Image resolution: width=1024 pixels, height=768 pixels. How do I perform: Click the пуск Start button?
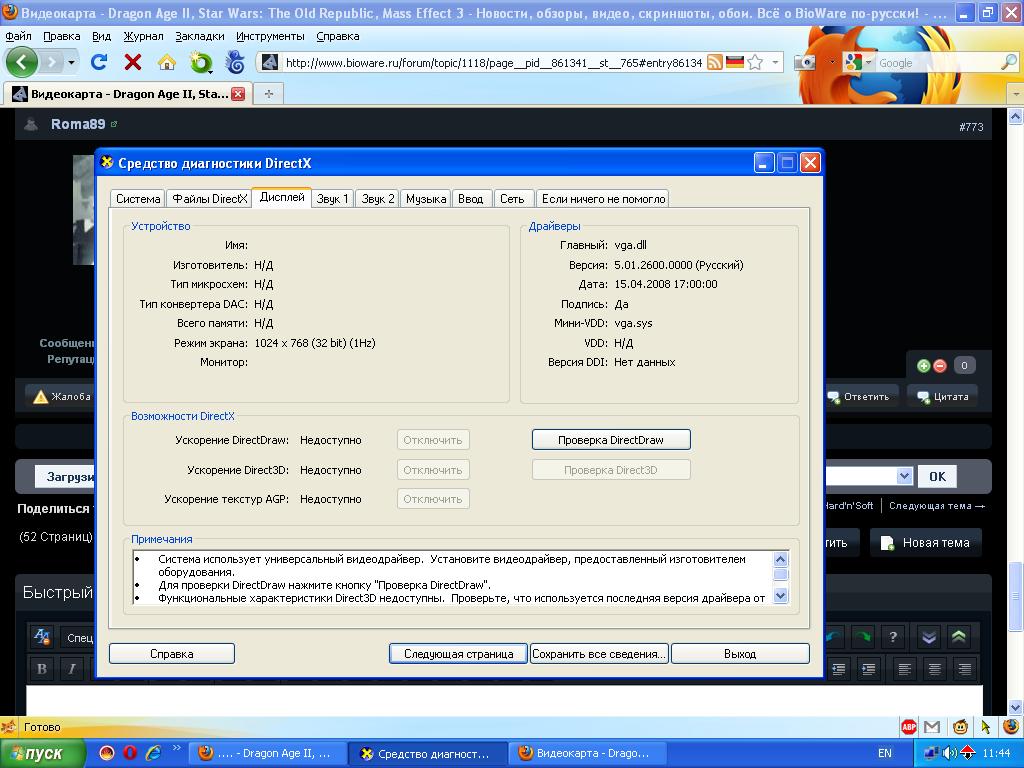(x=43, y=753)
